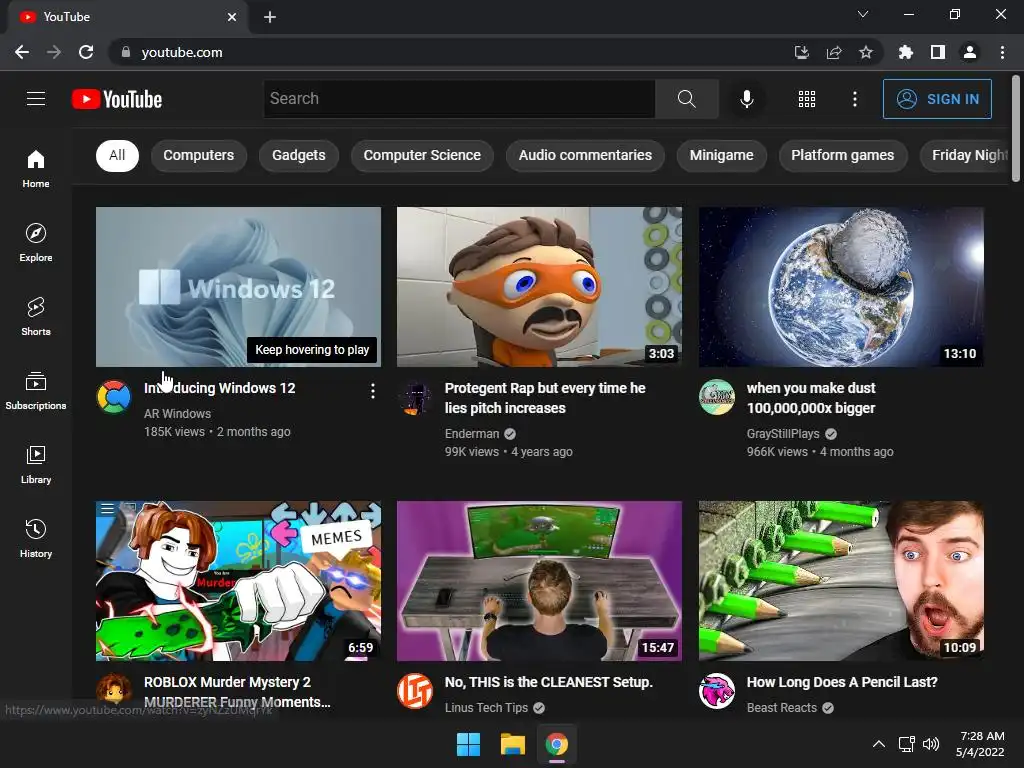Viewport: 1024px width, 768px height.
Task: Open Linus Tech Tips channel avatar
Action: click(x=415, y=691)
